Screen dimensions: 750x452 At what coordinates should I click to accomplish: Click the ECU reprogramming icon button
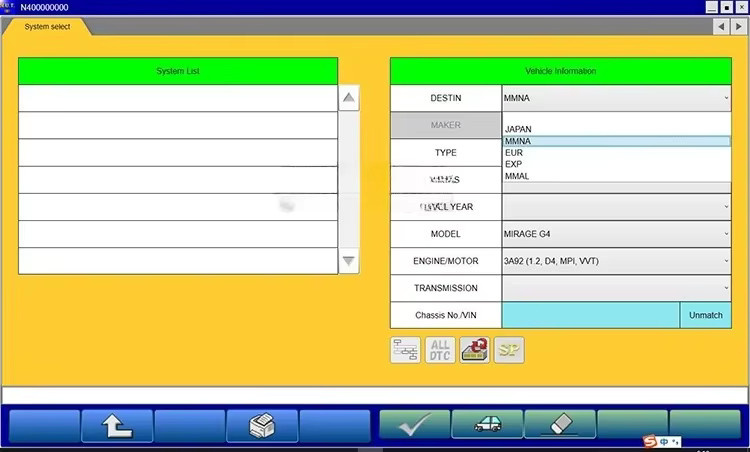(x=474, y=350)
